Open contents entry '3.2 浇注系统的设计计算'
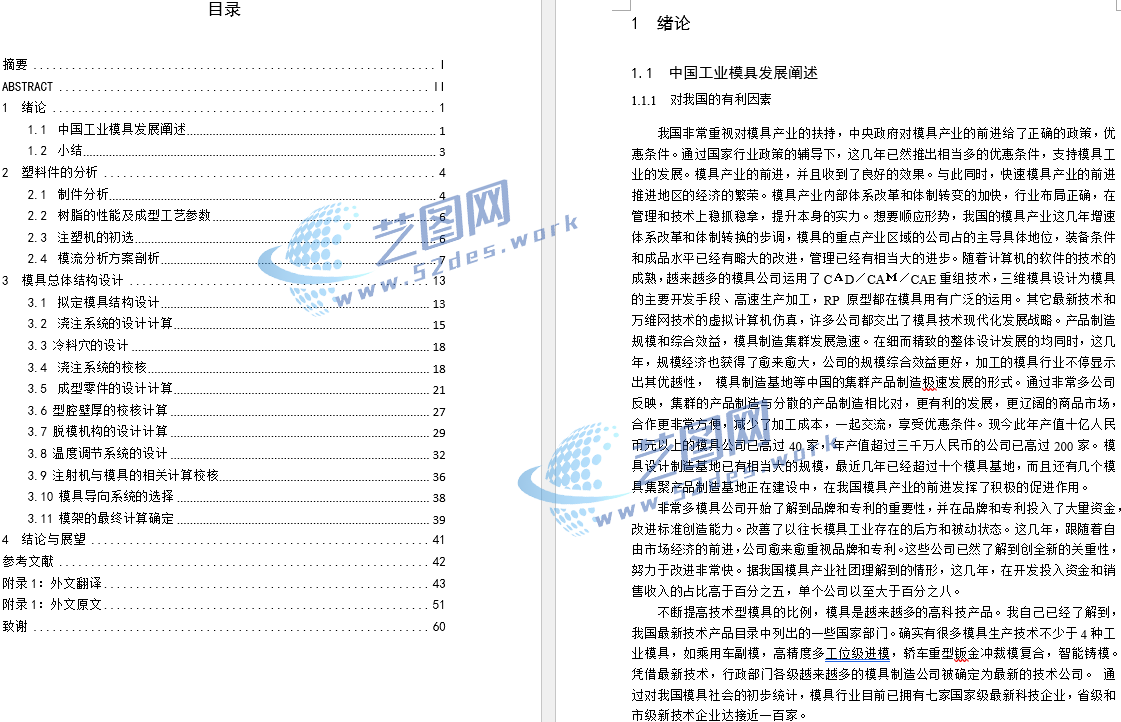The image size is (1121, 722). tap(237, 324)
